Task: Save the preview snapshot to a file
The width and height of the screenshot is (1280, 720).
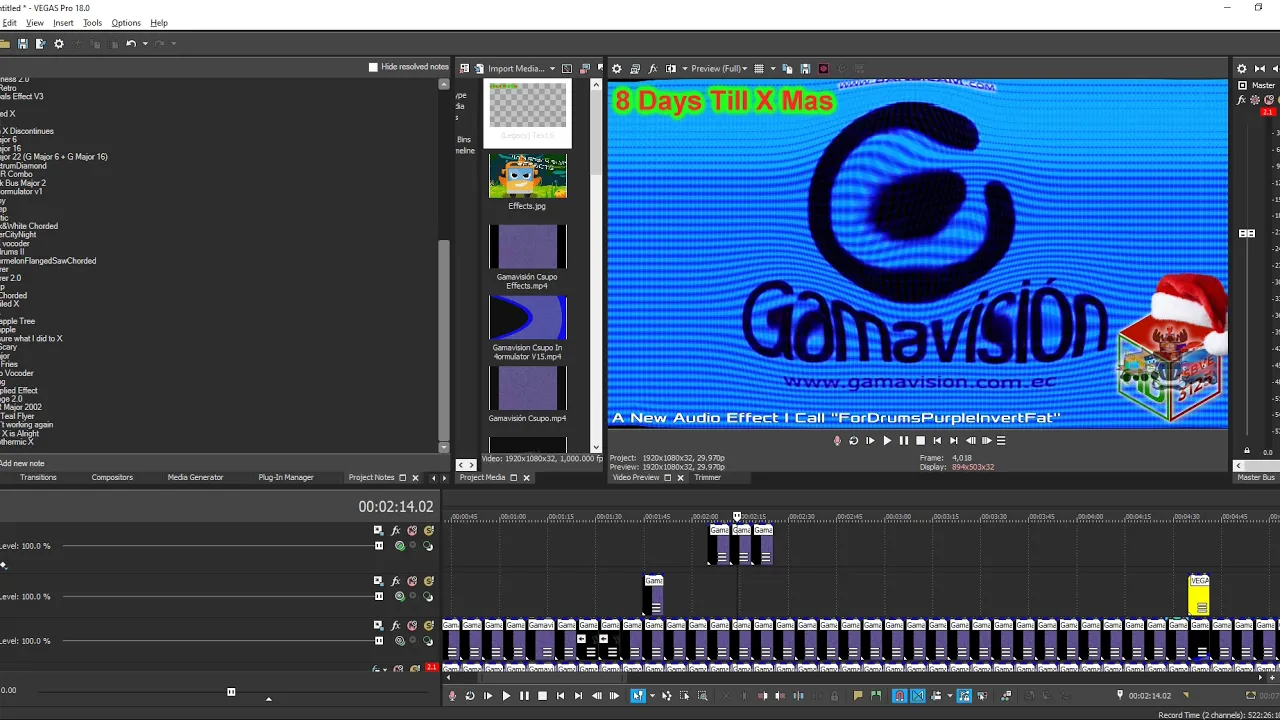Action: point(804,69)
